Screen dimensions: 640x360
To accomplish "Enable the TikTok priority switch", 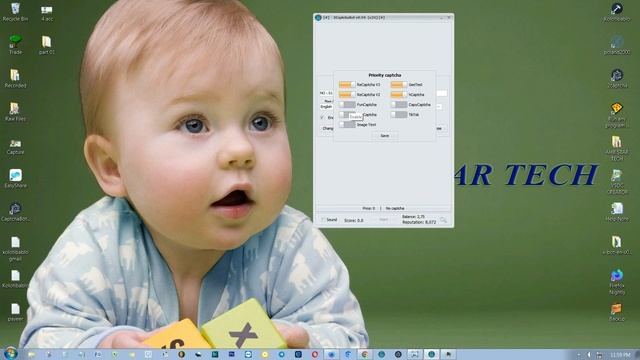I will coord(399,115).
